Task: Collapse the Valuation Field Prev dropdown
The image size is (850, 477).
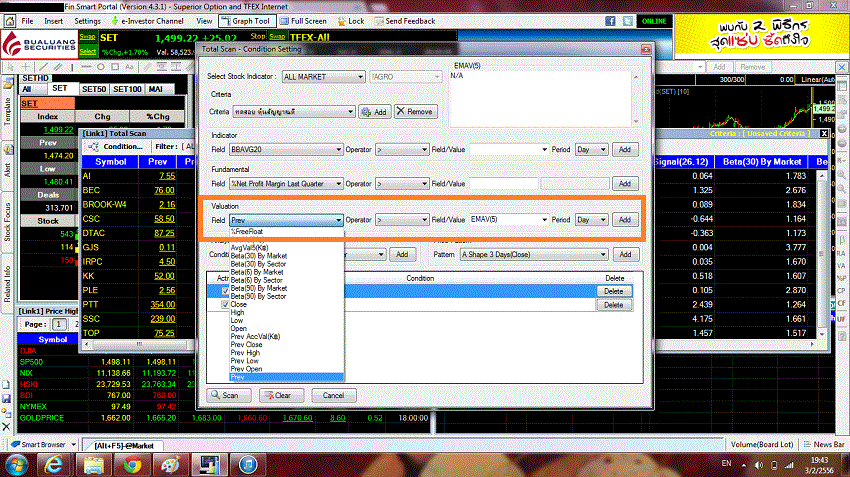Action: (338, 220)
